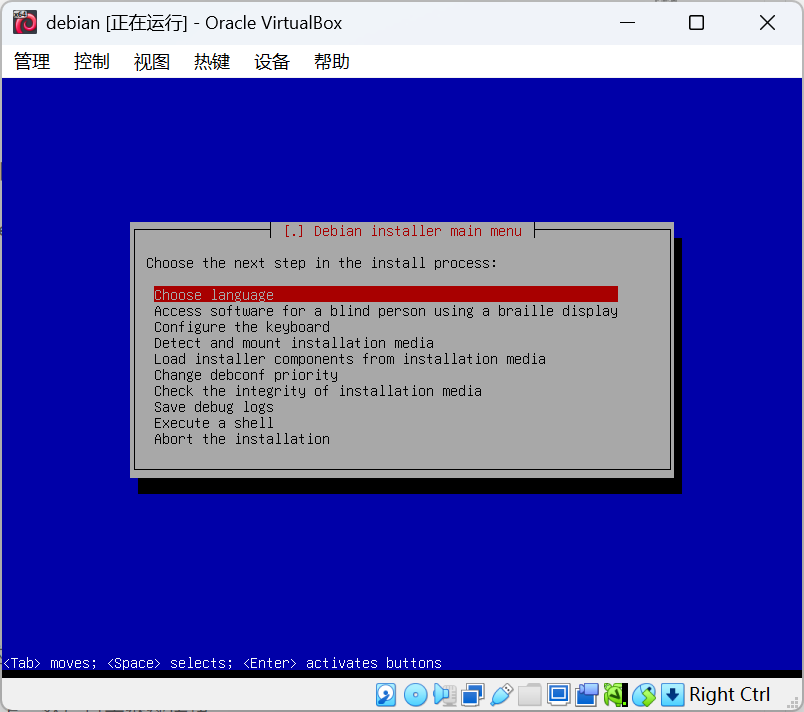804x712 pixels.
Task: Open the optical disc drive status icon
Action: (415, 695)
